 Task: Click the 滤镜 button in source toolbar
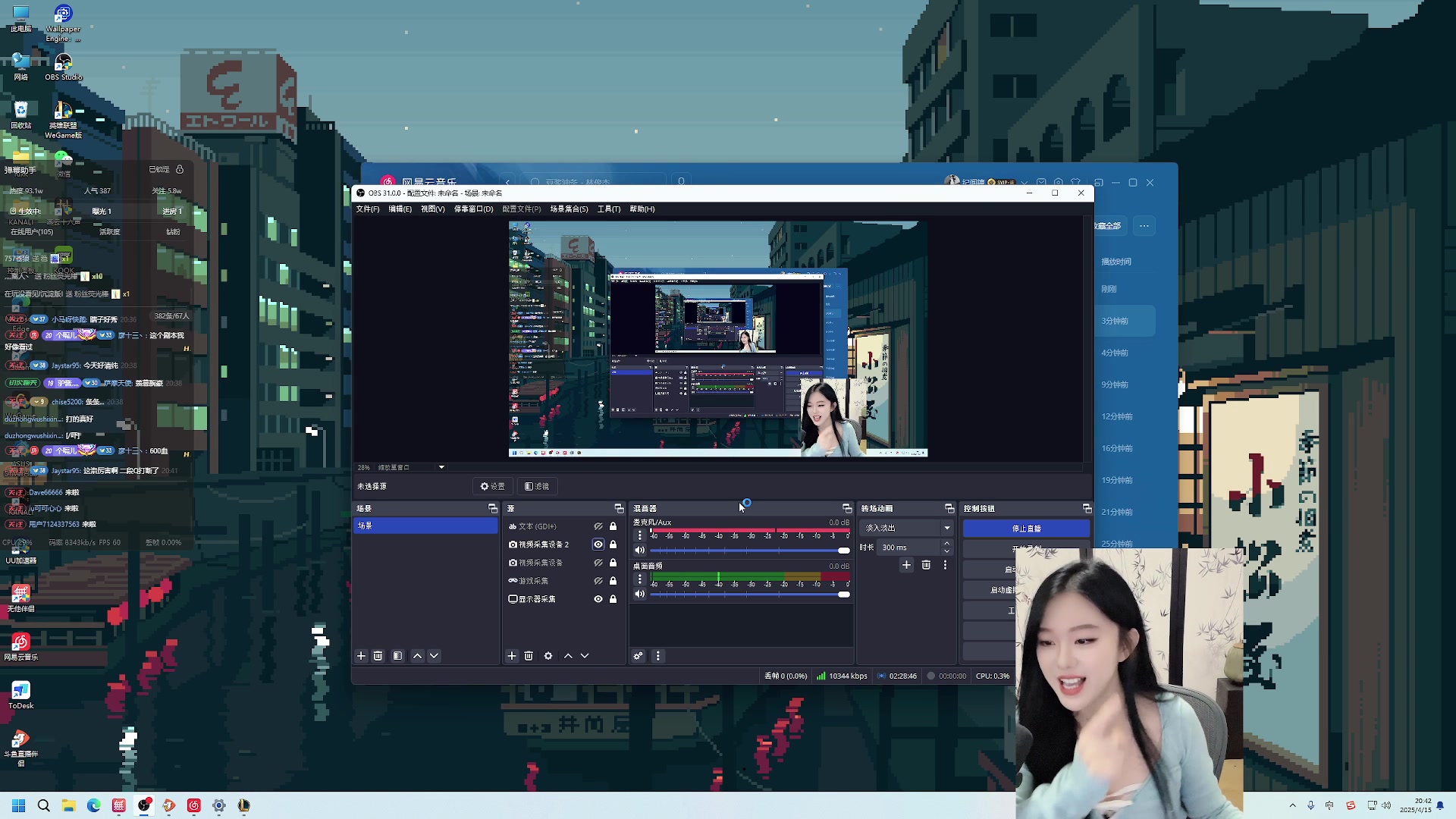537,486
